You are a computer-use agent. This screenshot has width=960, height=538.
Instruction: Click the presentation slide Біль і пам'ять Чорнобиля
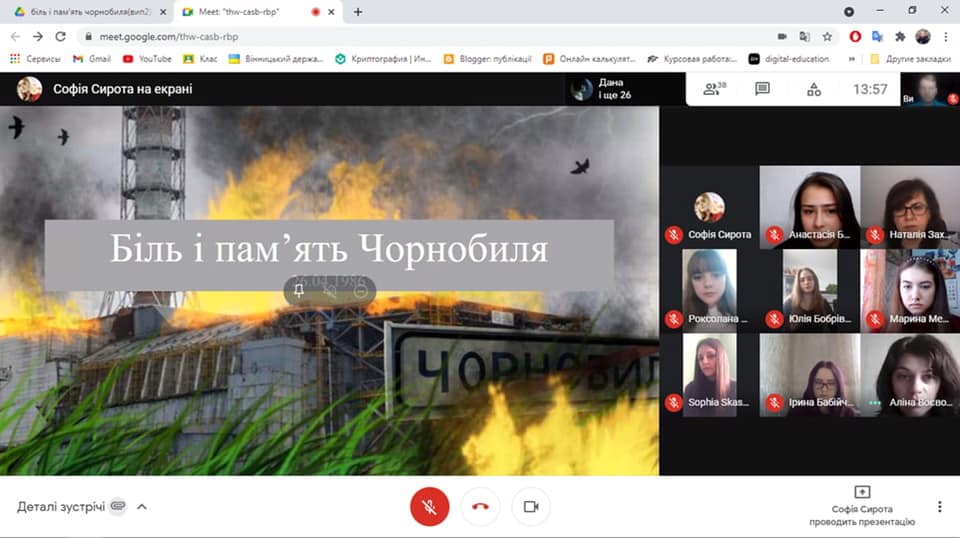tap(329, 291)
